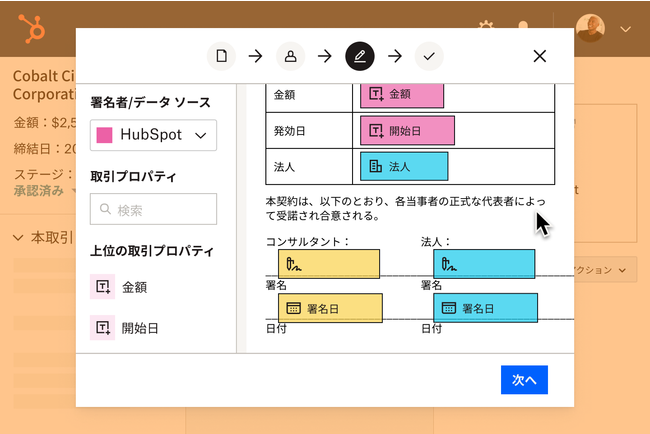Select the blue 法人 company field
Image resolution: width=650 pixels, height=434 pixels.
pos(404,166)
